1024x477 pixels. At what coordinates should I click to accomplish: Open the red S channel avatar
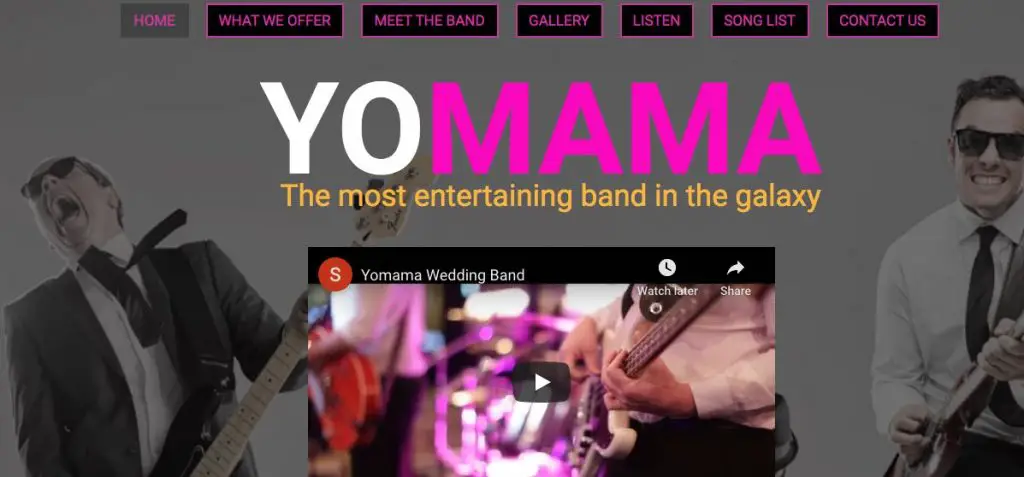(335, 274)
